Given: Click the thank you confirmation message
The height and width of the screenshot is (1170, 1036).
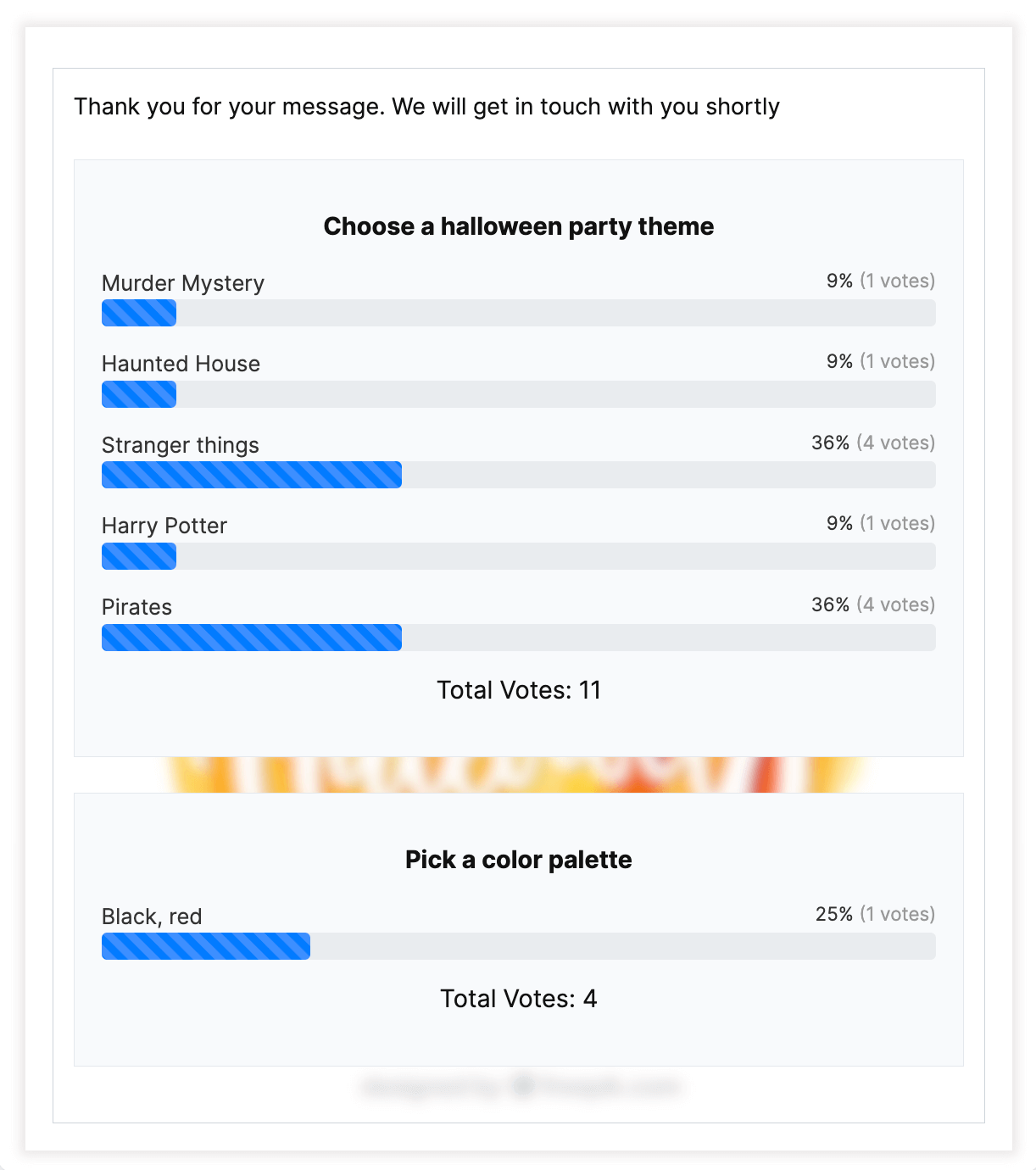Looking at the screenshot, I should [x=427, y=107].
